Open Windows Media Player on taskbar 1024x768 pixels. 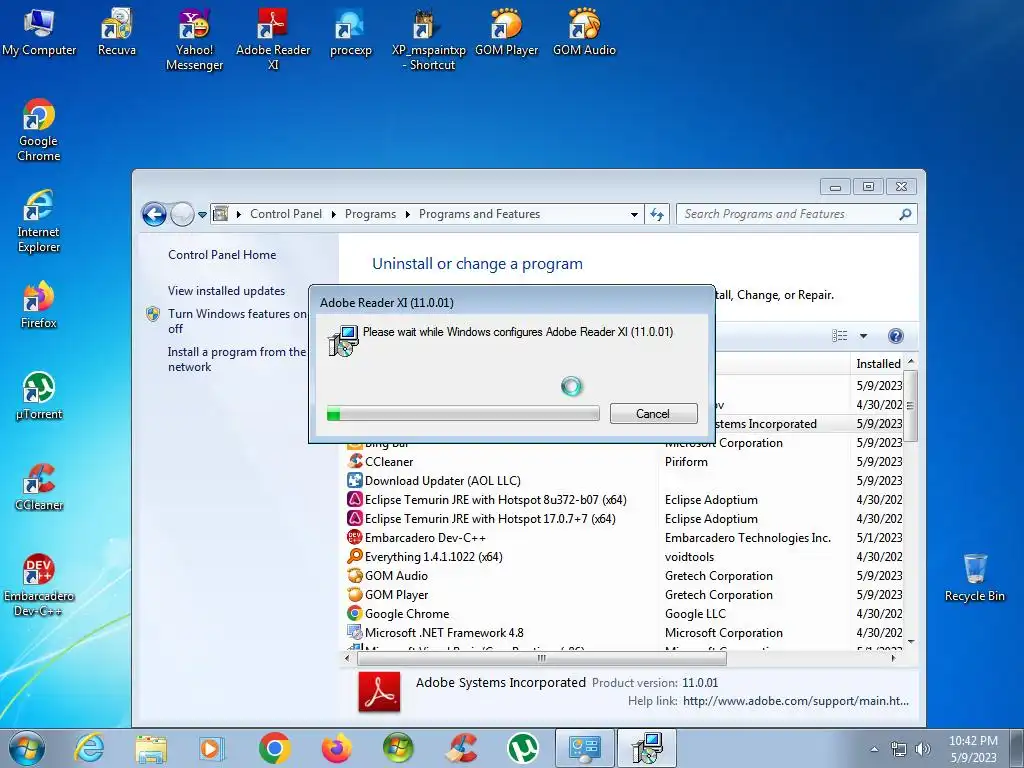click(x=212, y=748)
